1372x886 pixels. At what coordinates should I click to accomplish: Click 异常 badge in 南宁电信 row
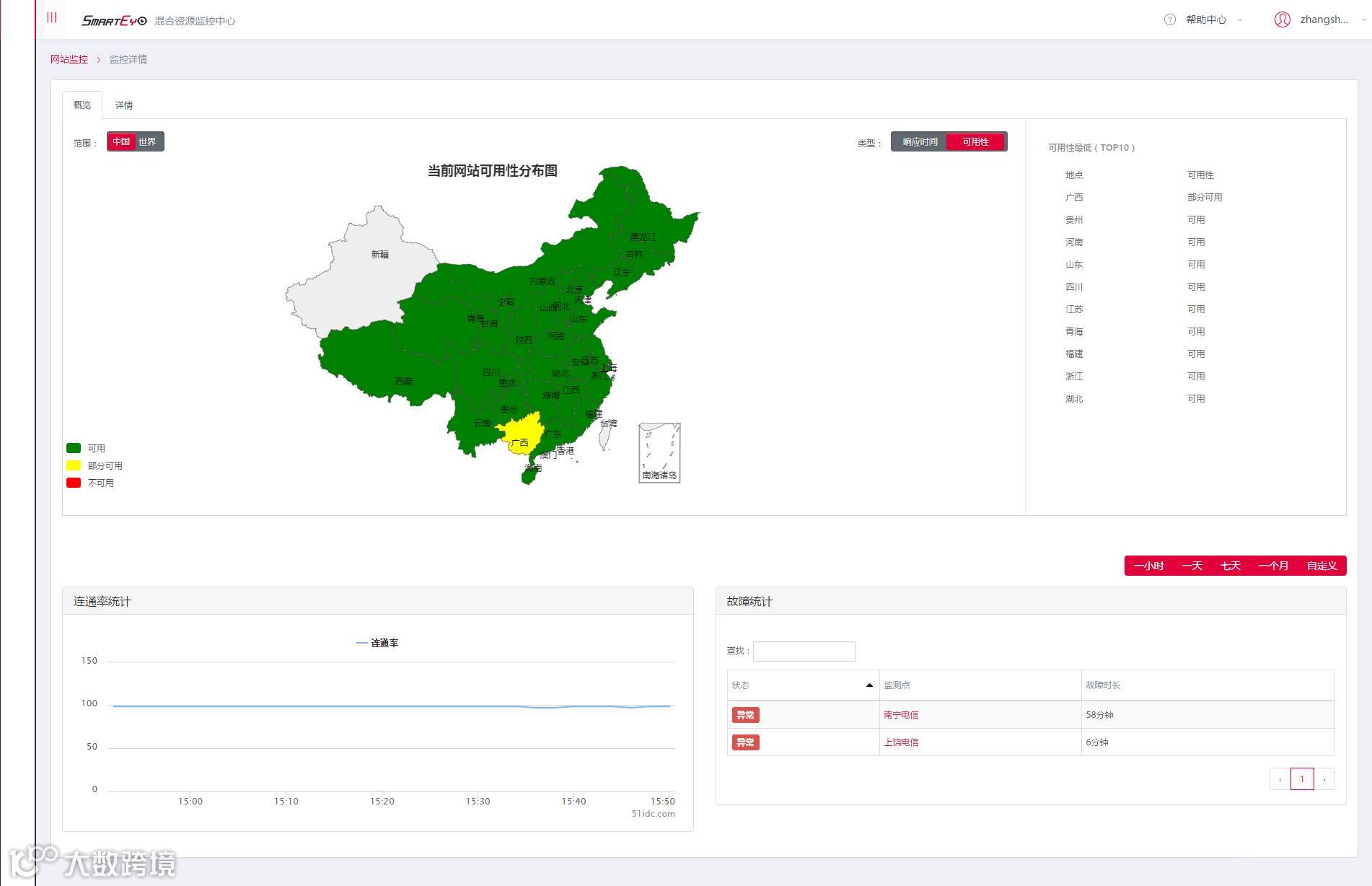pyautogui.click(x=745, y=715)
